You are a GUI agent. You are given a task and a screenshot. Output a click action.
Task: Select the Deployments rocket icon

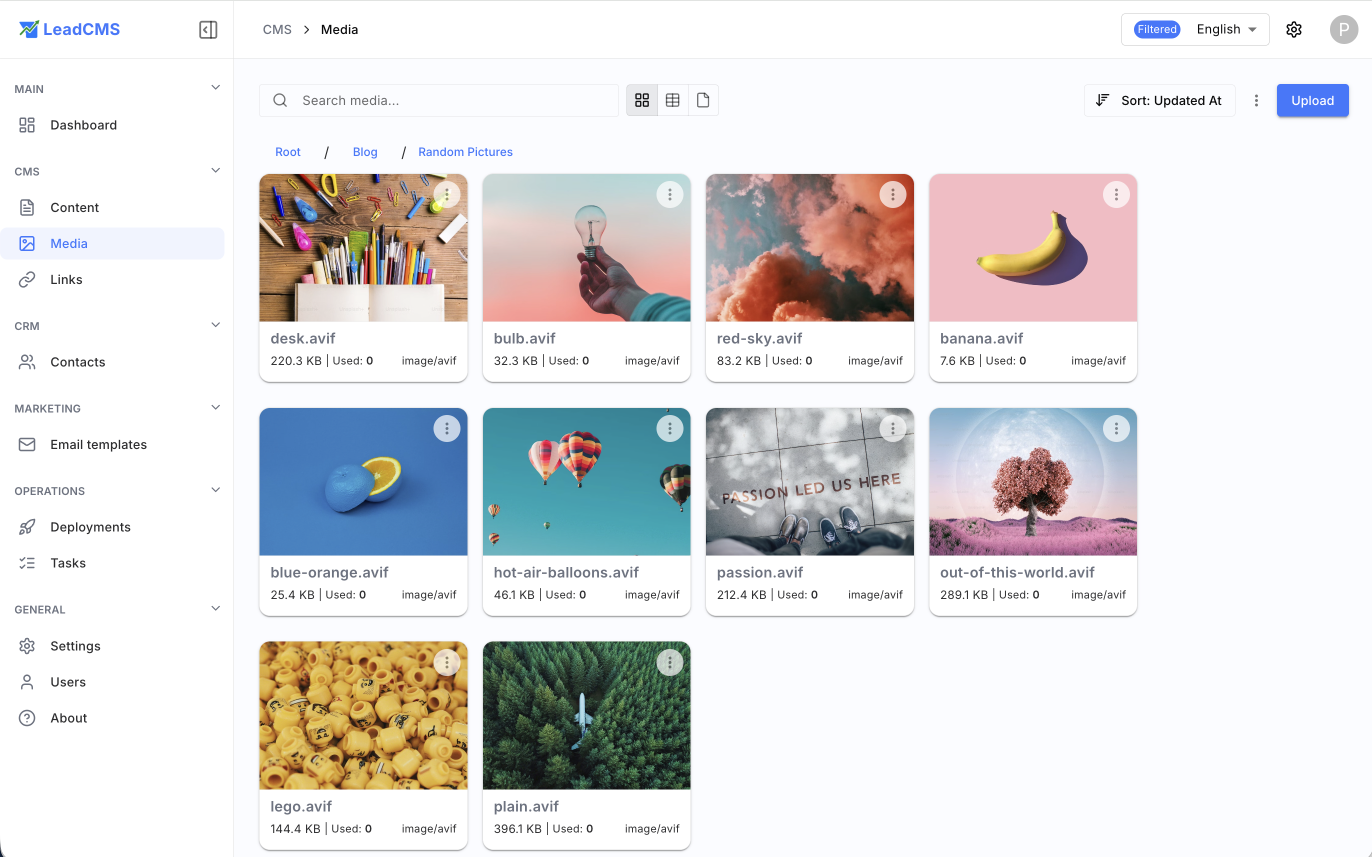27,527
